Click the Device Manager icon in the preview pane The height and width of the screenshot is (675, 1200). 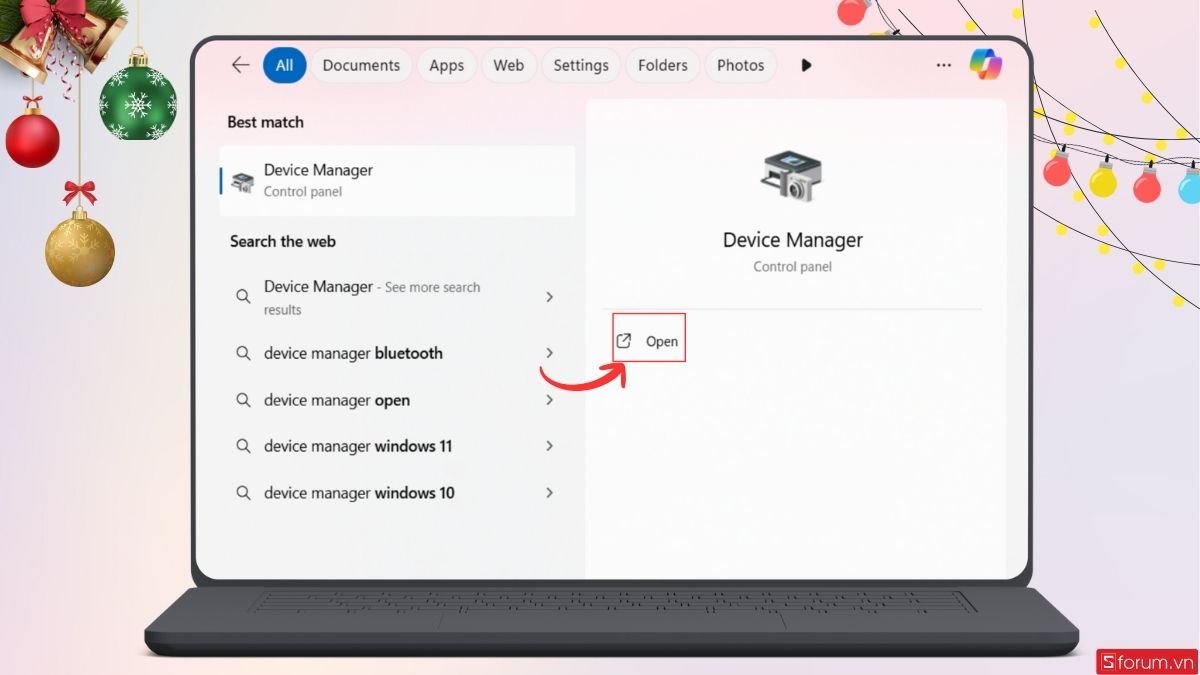click(792, 176)
